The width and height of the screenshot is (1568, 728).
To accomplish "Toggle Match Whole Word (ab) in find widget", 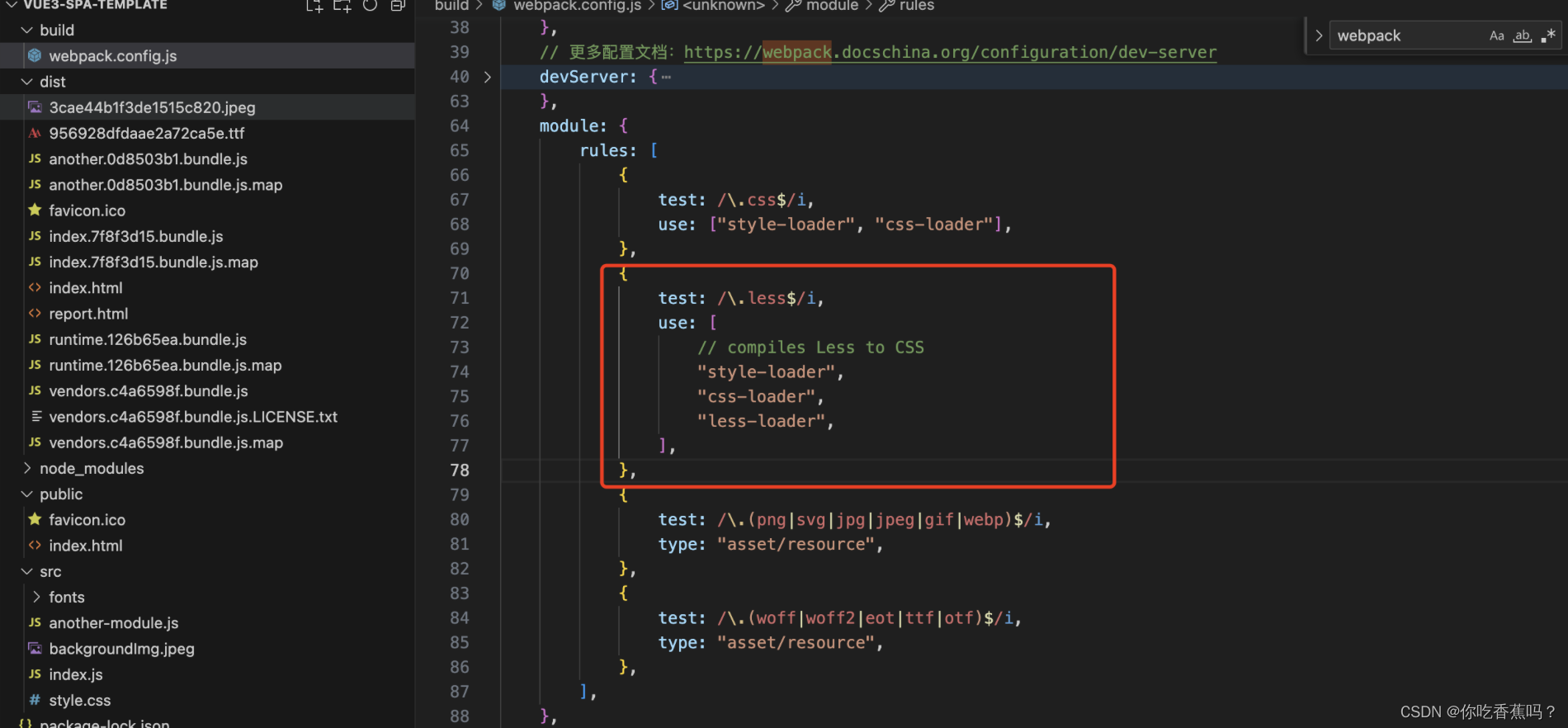I will click(1523, 35).
